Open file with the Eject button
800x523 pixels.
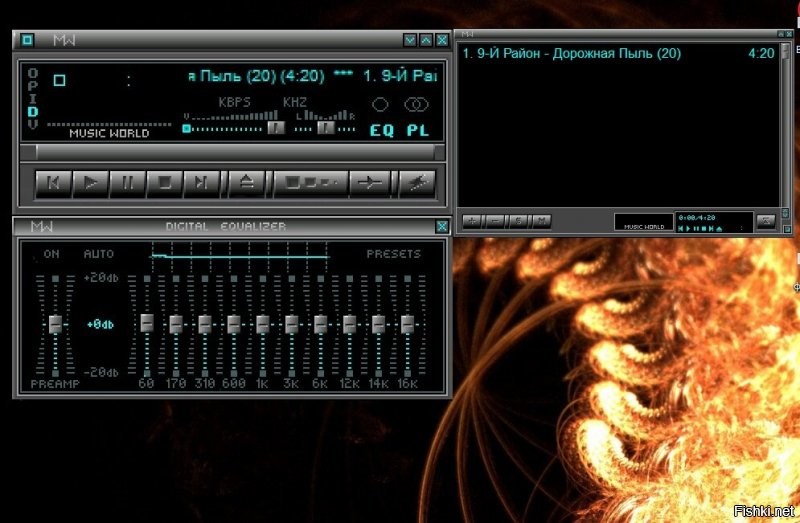tap(246, 183)
